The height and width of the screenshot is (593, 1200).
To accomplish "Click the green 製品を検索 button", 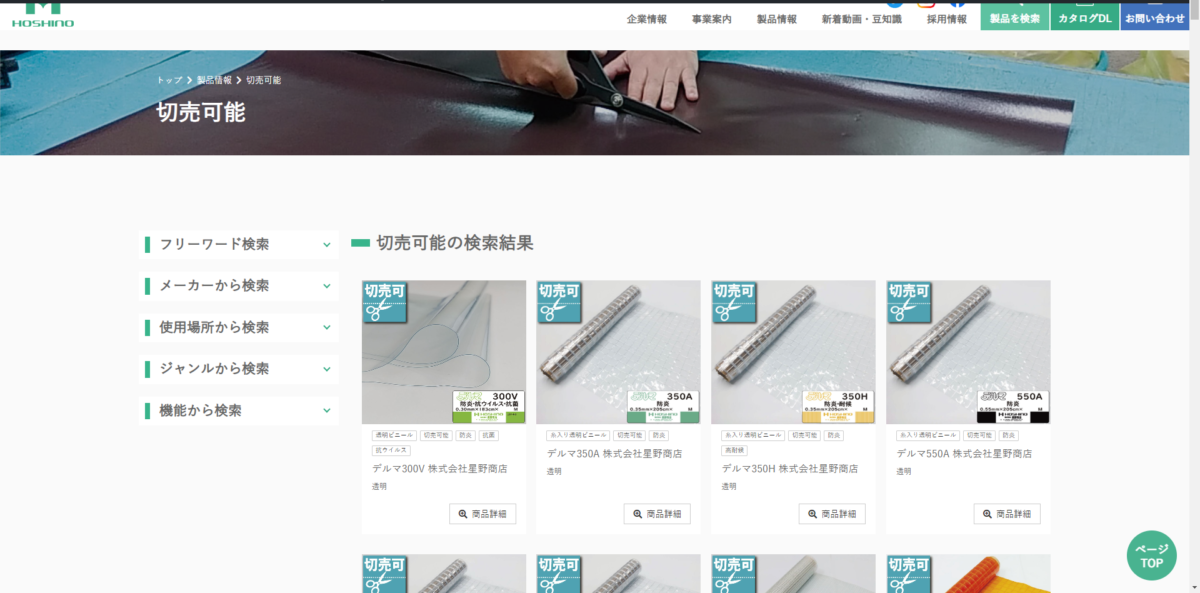I will [1015, 16].
